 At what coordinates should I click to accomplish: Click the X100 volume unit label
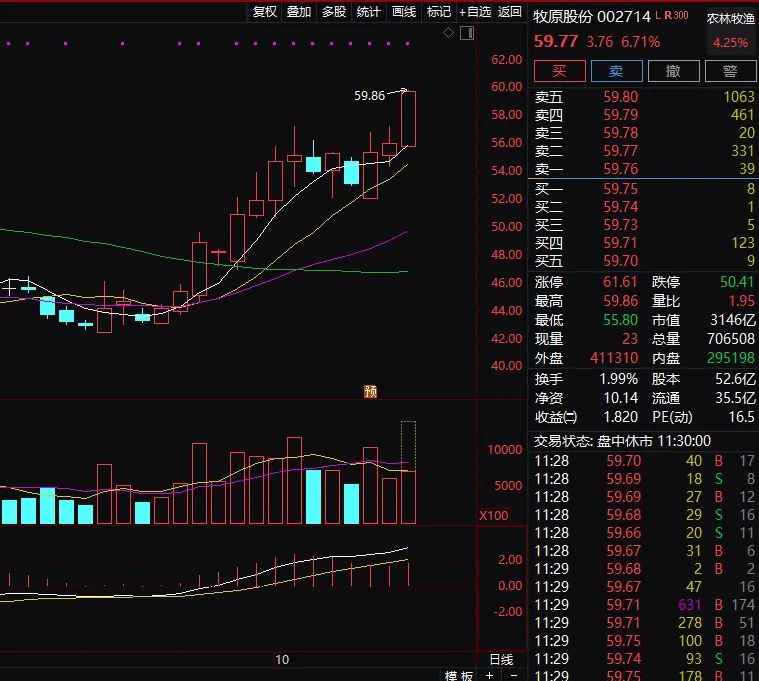click(x=493, y=515)
